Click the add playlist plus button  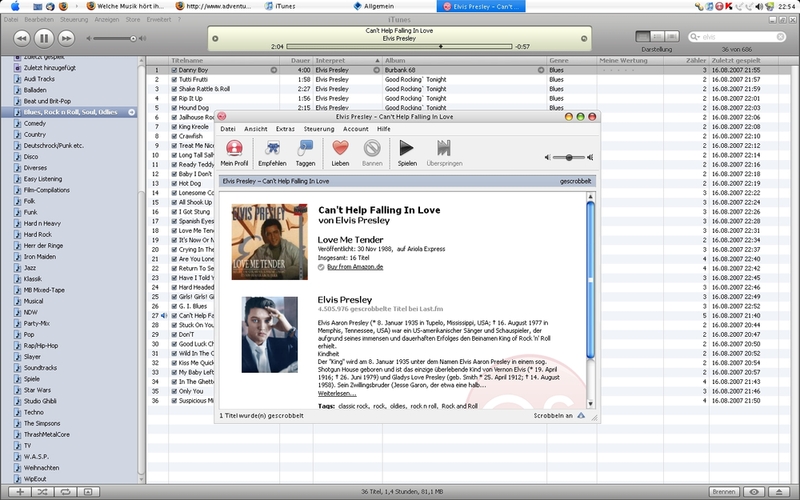20,492
